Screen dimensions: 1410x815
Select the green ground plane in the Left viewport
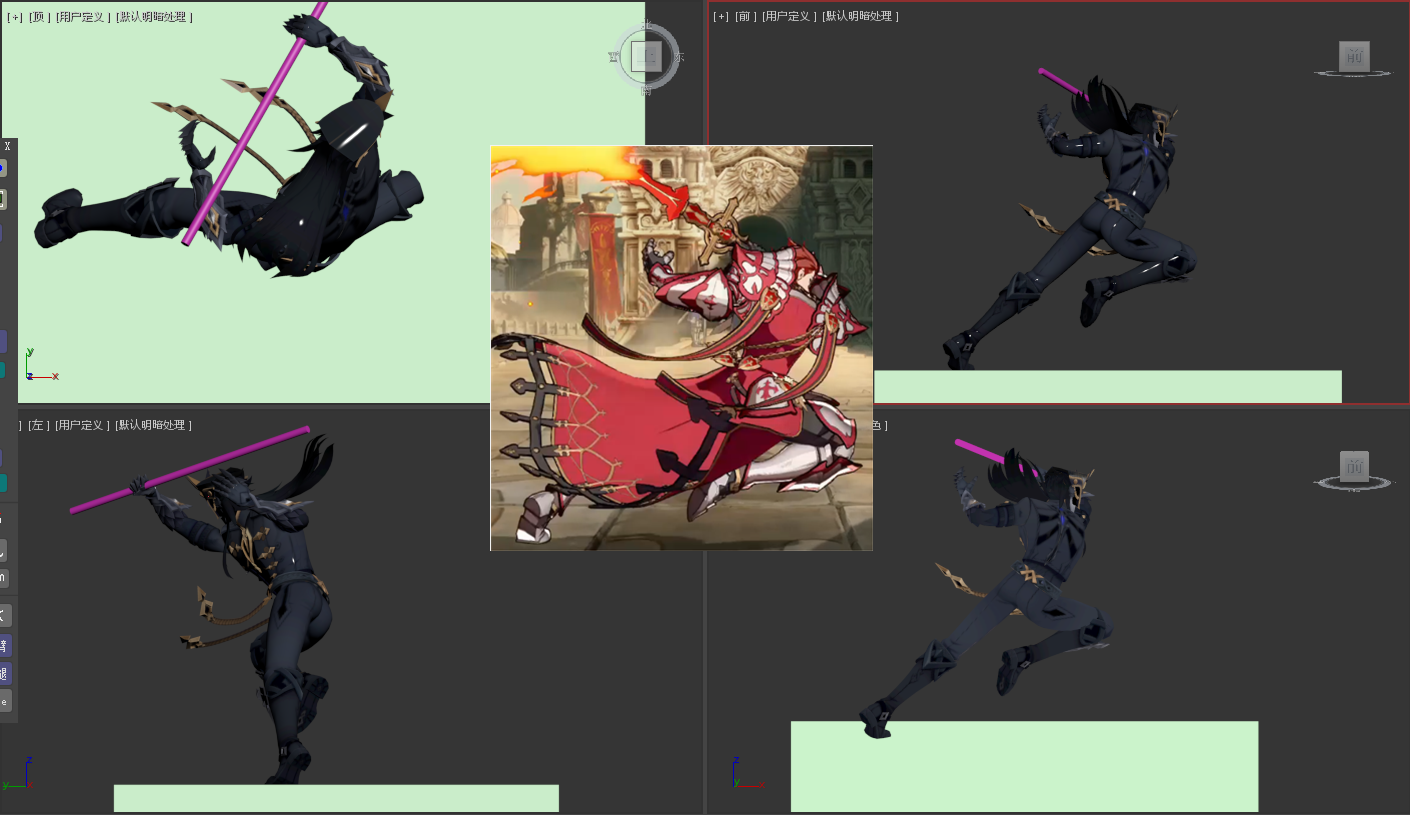[x=336, y=798]
